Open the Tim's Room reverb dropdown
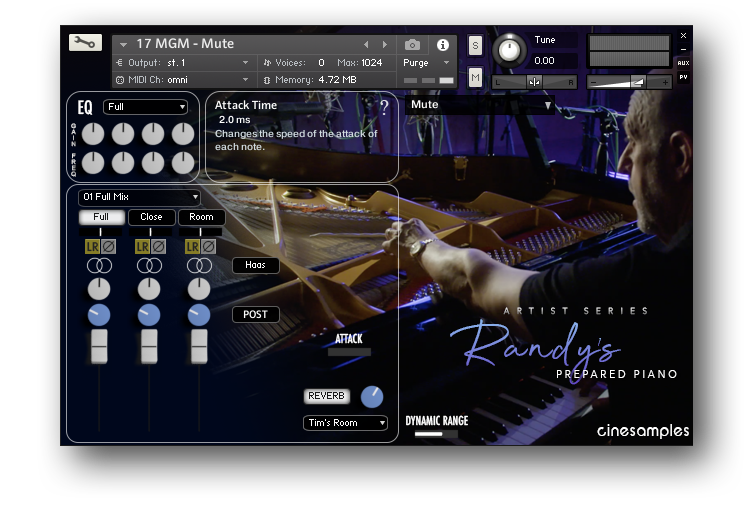This screenshot has width=753, height=506. coord(345,423)
